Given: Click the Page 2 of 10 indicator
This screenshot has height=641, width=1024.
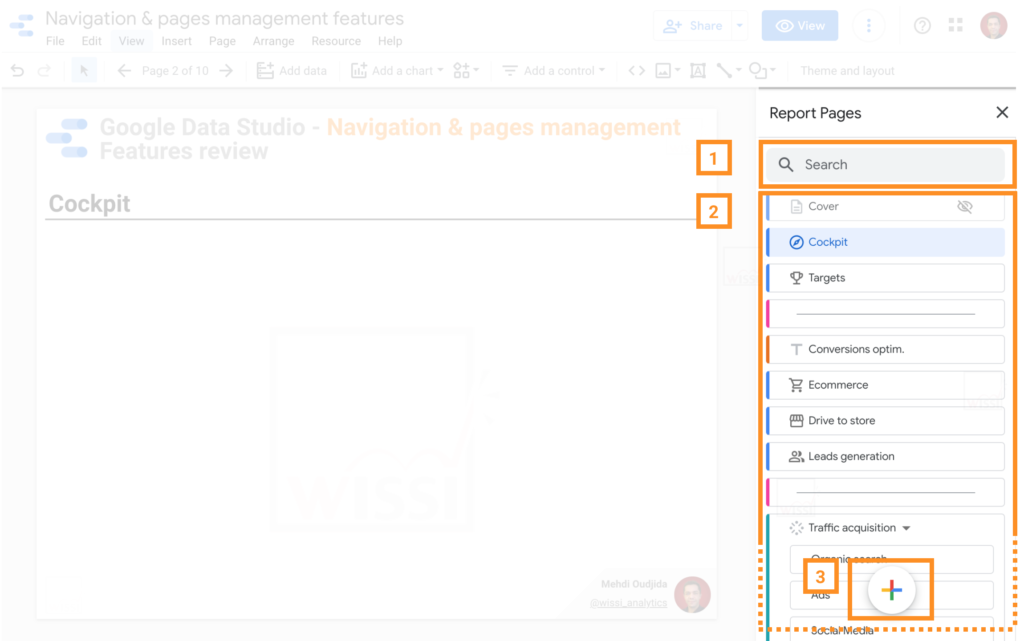Looking at the screenshot, I should (175, 70).
